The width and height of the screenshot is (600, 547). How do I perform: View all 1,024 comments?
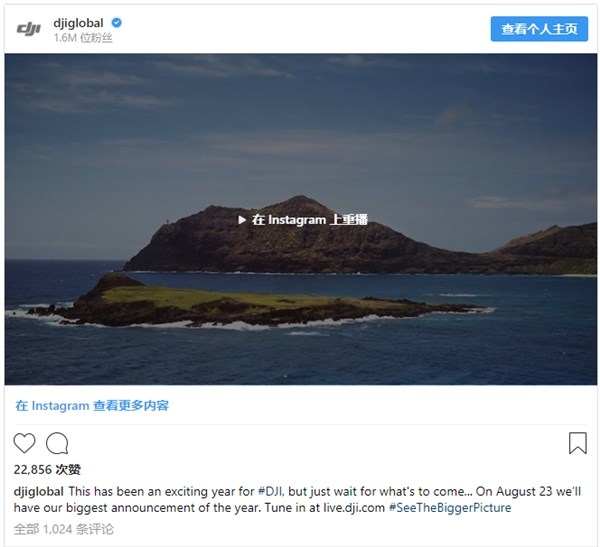click(64, 529)
